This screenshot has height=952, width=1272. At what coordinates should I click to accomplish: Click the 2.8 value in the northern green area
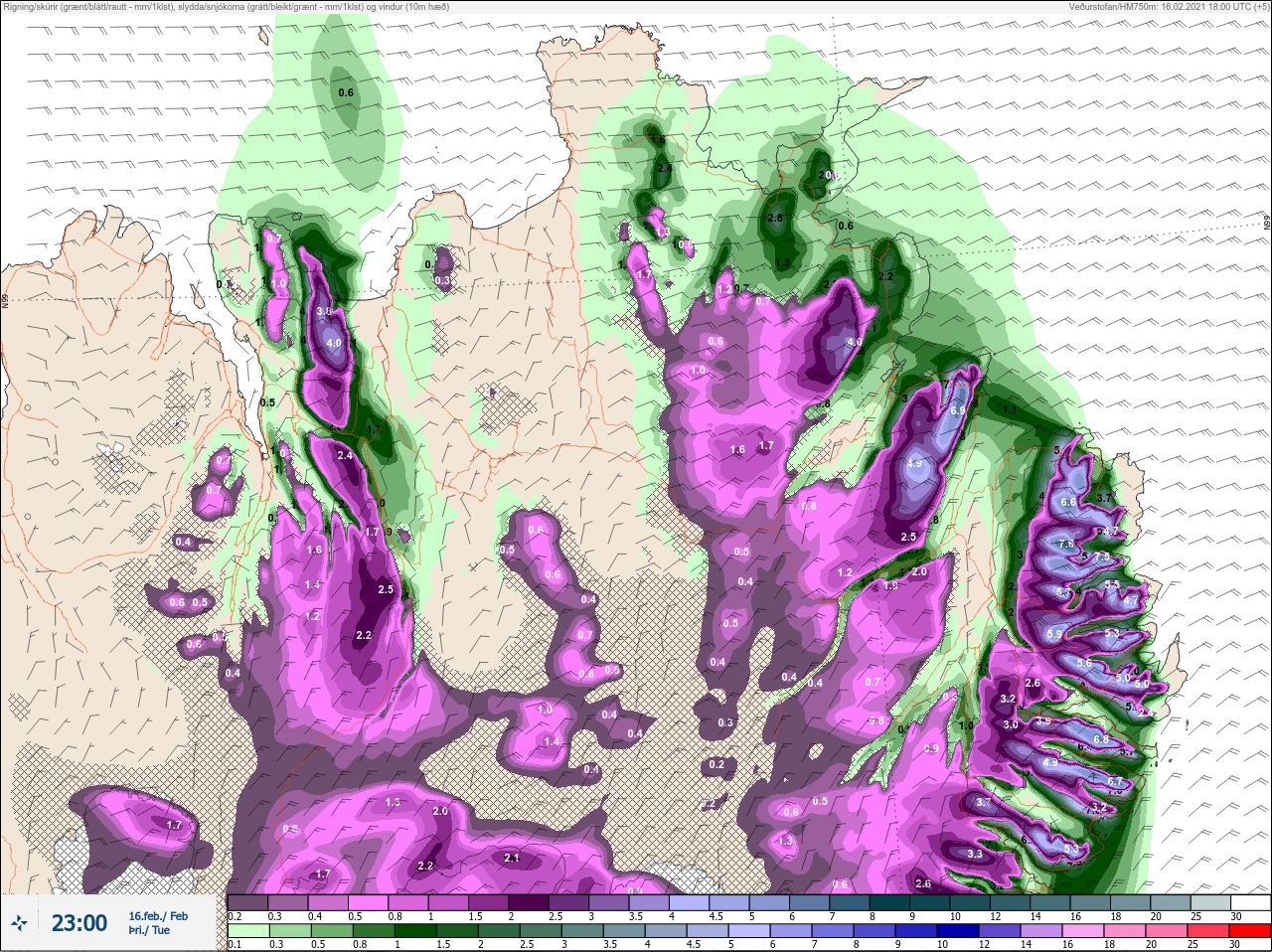(x=775, y=219)
